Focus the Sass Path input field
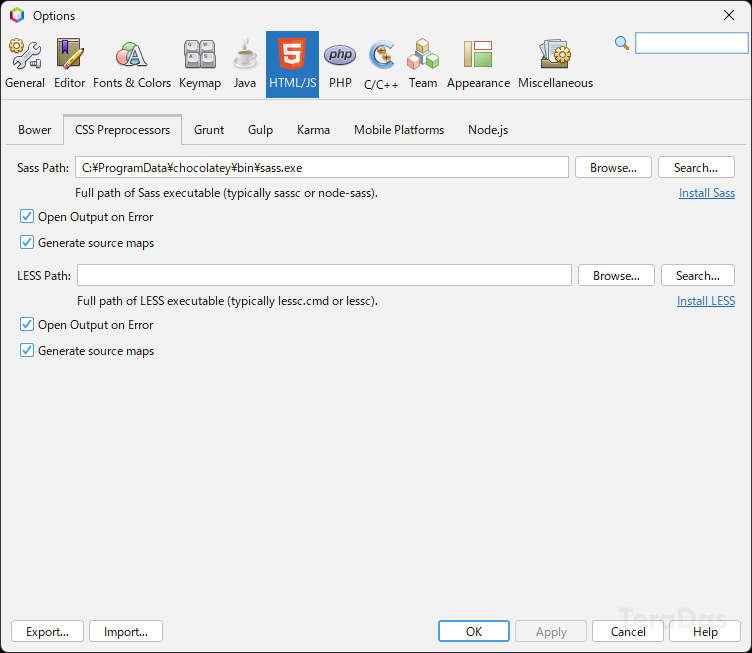This screenshot has height=653, width=752. click(322, 167)
